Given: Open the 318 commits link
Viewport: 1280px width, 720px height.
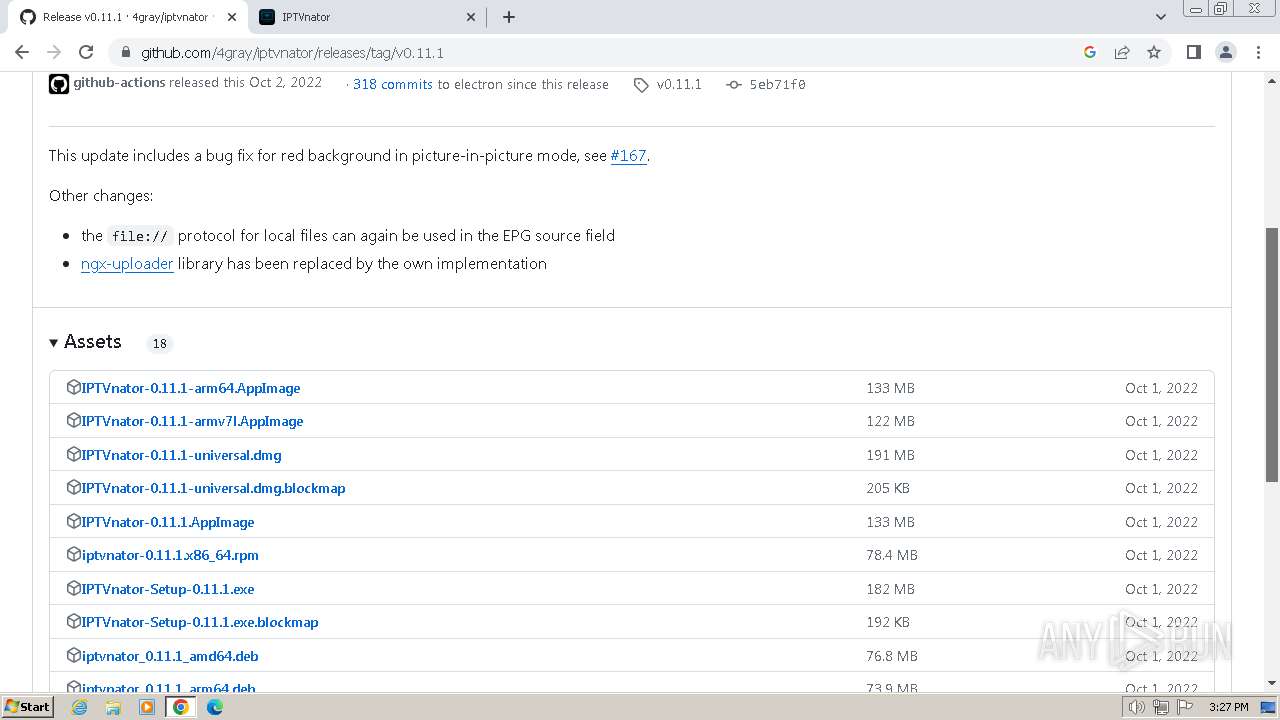Looking at the screenshot, I should click(x=393, y=84).
